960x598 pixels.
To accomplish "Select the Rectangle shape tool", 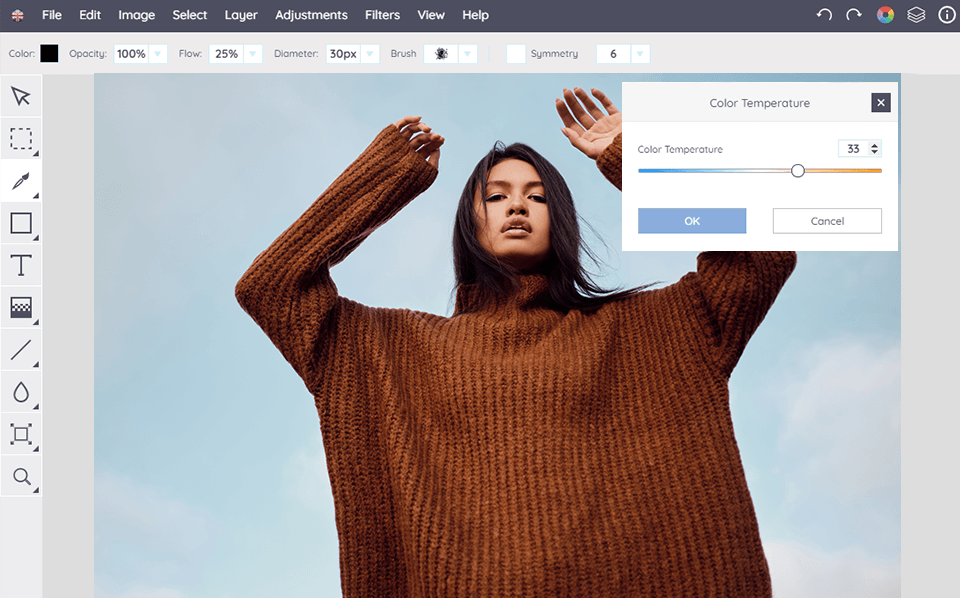I will [x=21, y=223].
